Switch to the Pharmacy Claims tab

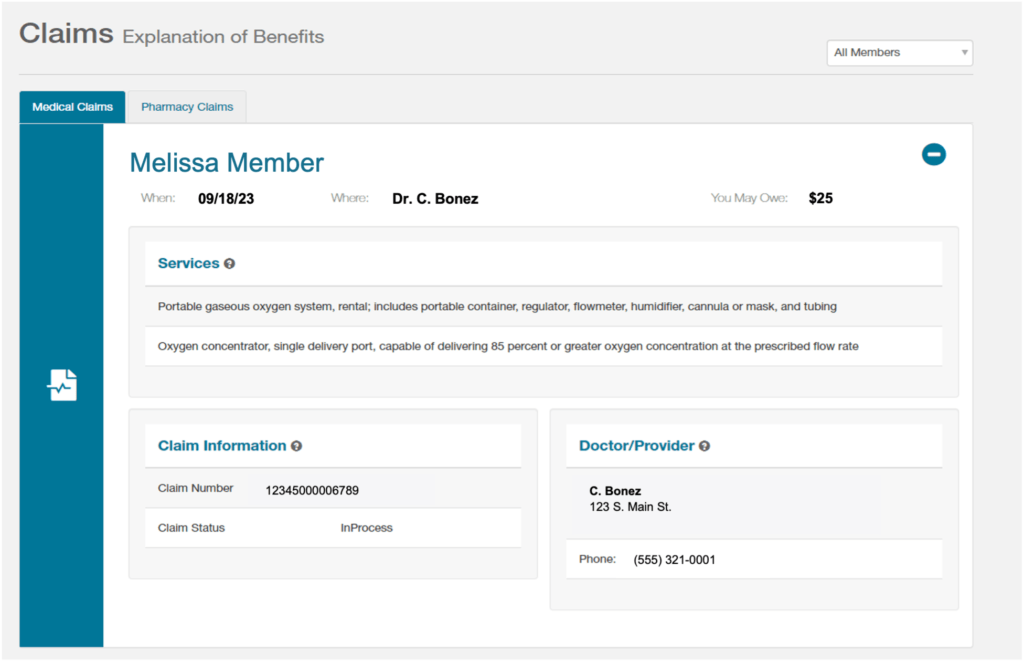coord(186,106)
